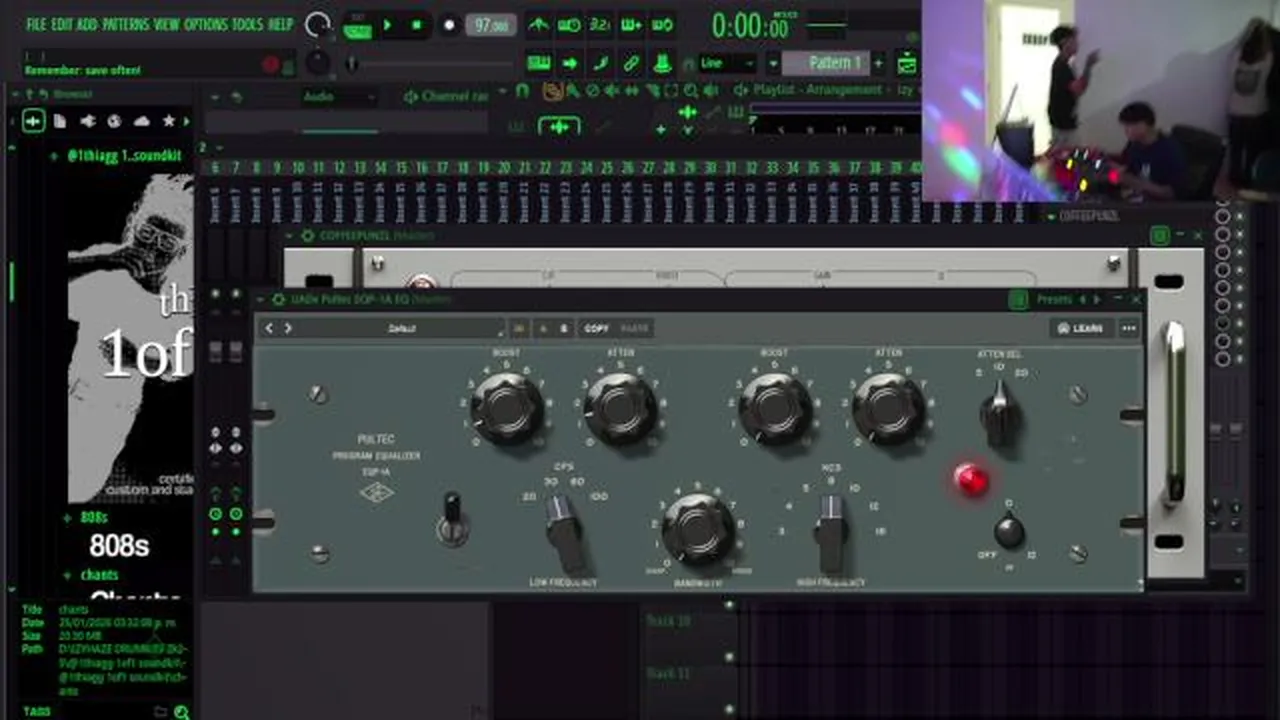Open the Line snap dropdown
Screen dimensions: 1280x720
727,63
